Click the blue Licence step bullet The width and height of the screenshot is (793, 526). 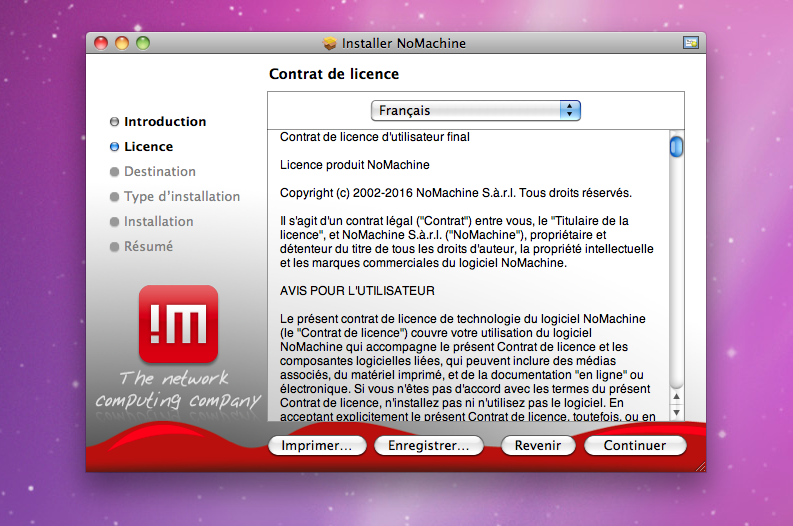pos(114,147)
